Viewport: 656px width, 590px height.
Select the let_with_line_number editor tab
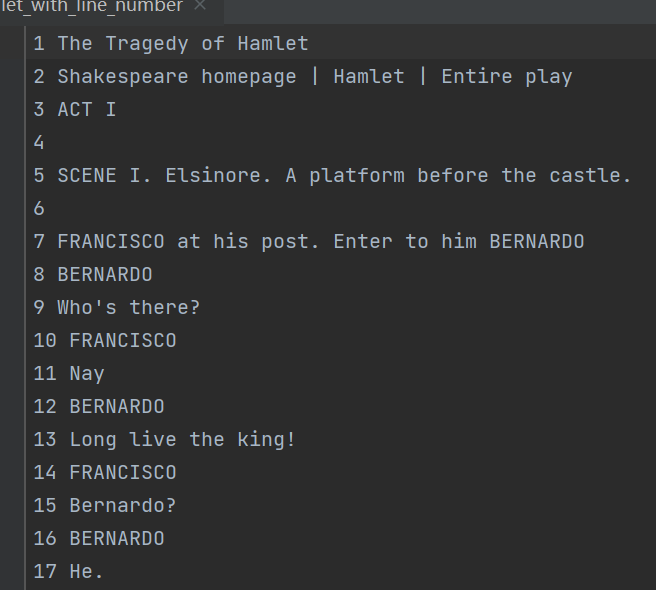(92, 7)
